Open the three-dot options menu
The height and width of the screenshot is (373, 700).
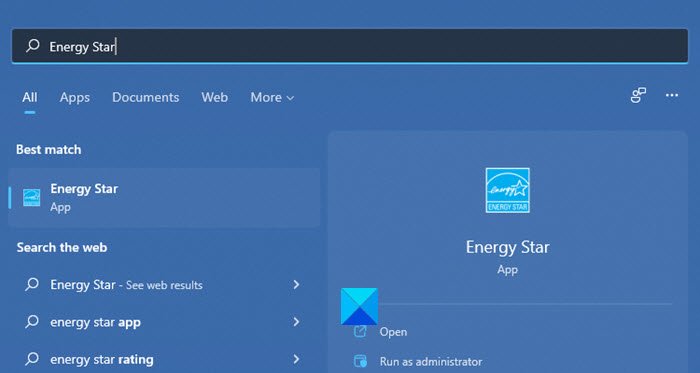pos(672,95)
